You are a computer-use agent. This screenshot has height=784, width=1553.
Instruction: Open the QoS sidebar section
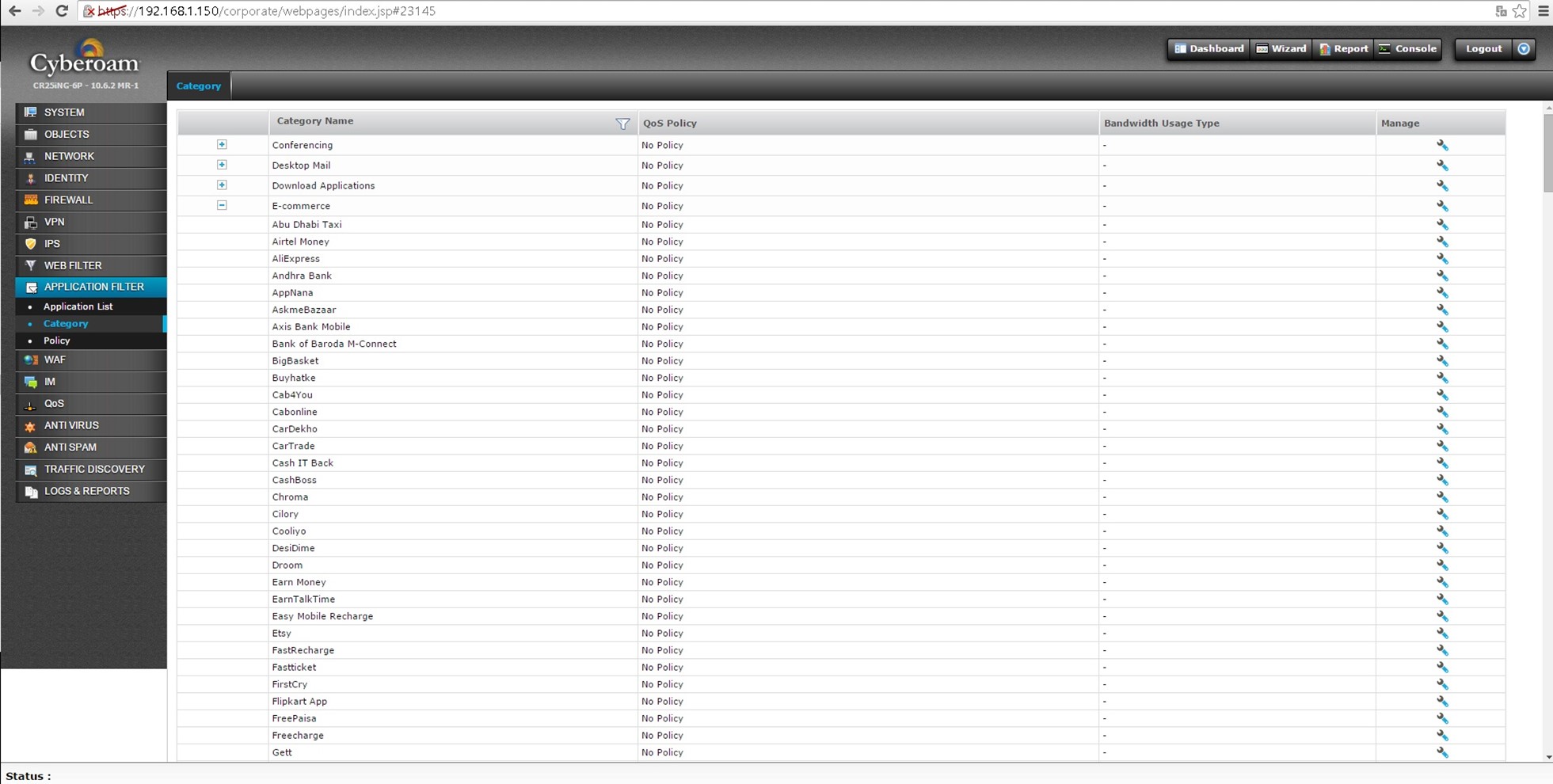click(91, 404)
